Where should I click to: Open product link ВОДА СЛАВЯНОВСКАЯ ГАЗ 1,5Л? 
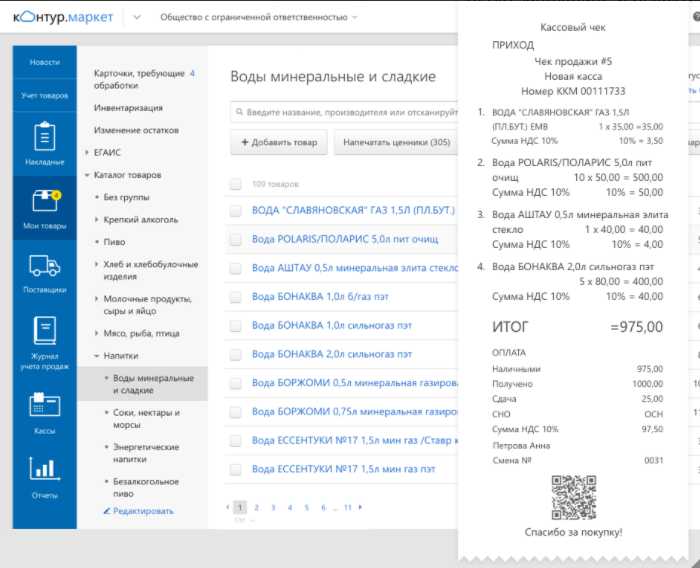(353, 210)
